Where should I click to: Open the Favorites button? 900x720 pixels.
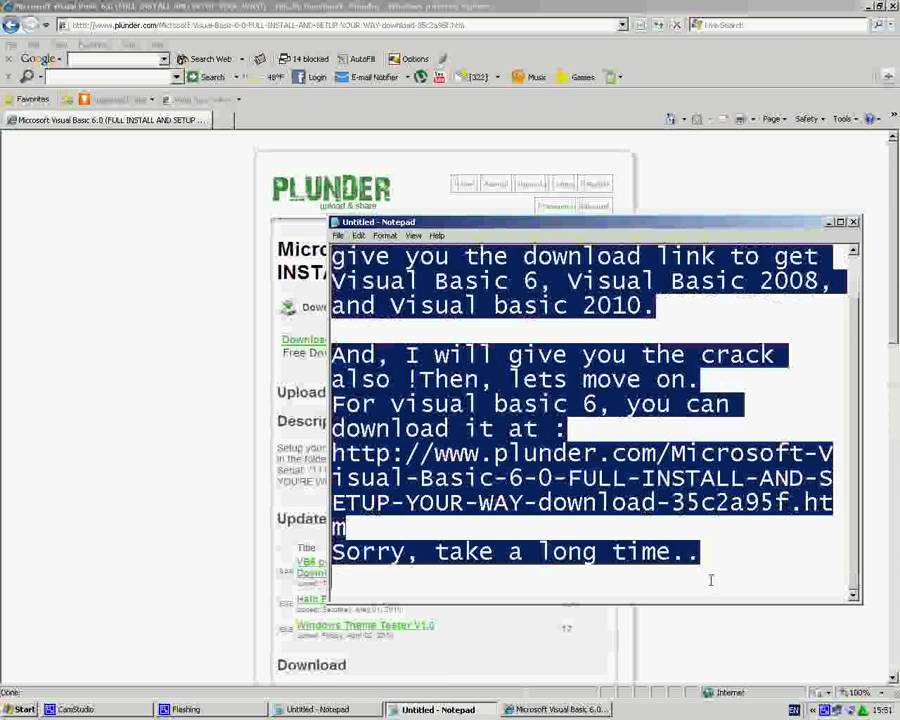click(27, 99)
